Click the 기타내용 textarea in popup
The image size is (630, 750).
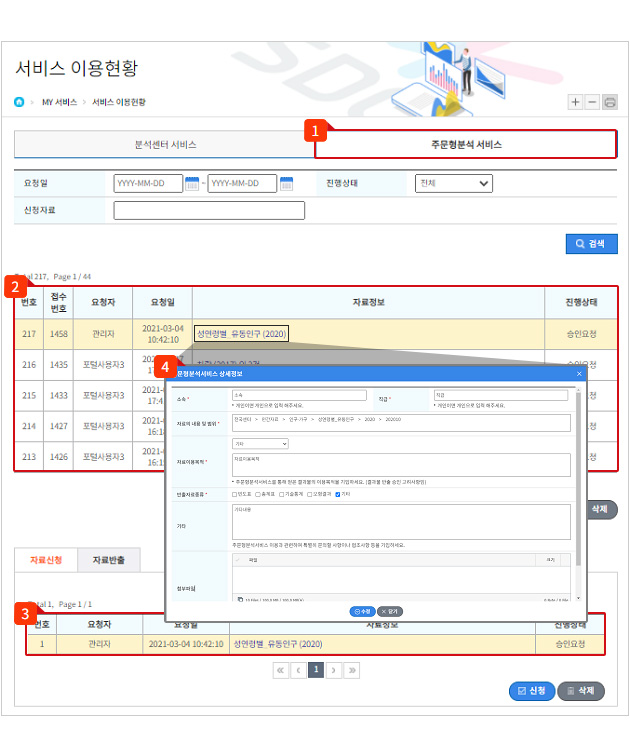[401, 522]
